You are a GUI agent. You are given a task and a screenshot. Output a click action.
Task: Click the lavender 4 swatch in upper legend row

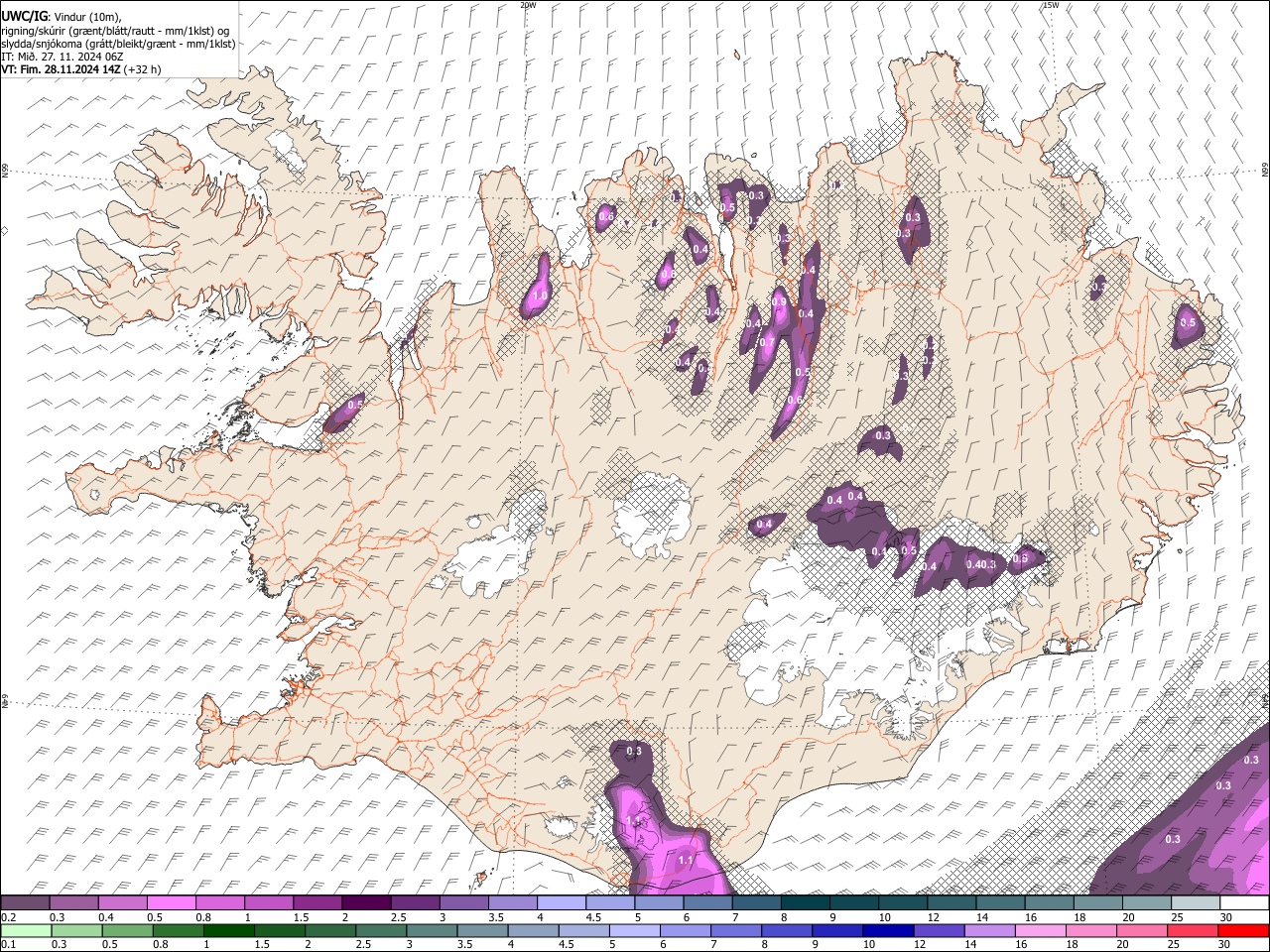(x=561, y=903)
